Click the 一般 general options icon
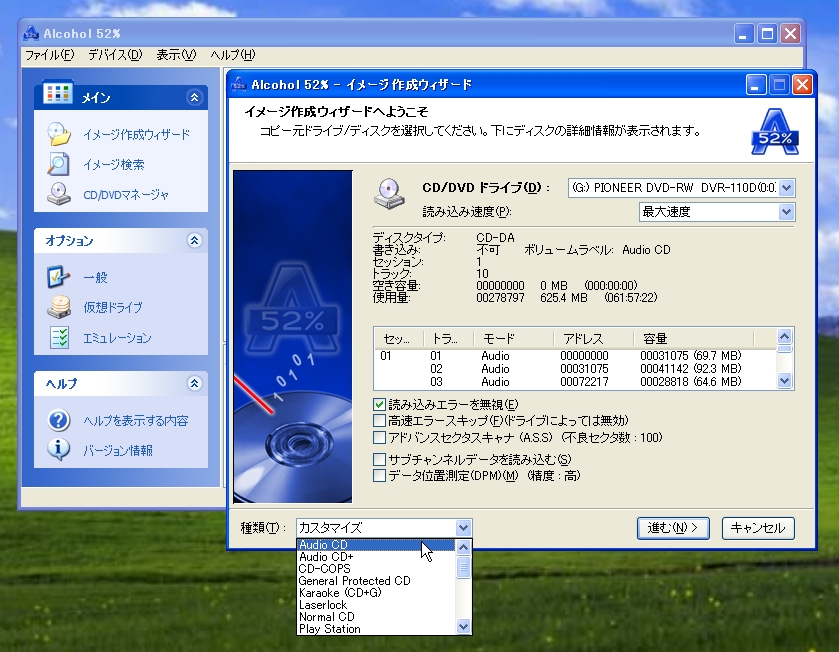This screenshot has width=839, height=652. (58, 277)
